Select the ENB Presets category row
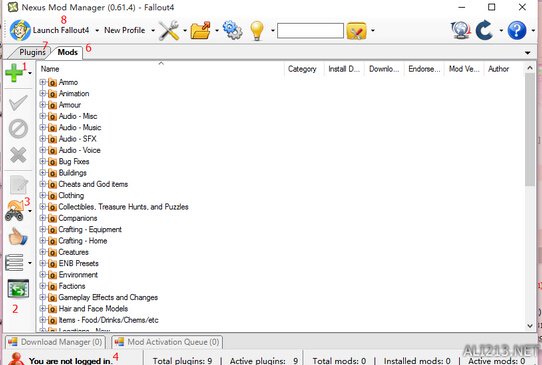The height and width of the screenshot is (365, 542). [x=78, y=263]
